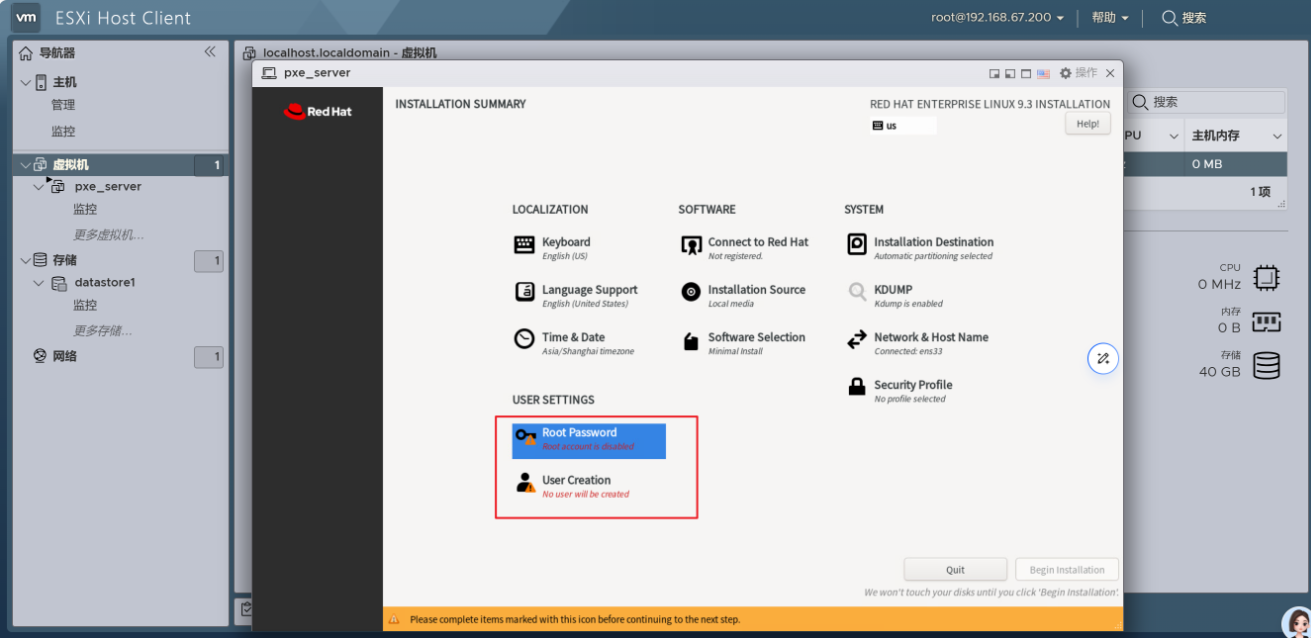Screen dimensions: 1311x638
Task: Open Connect to Red Hat registration
Action: coord(744,248)
